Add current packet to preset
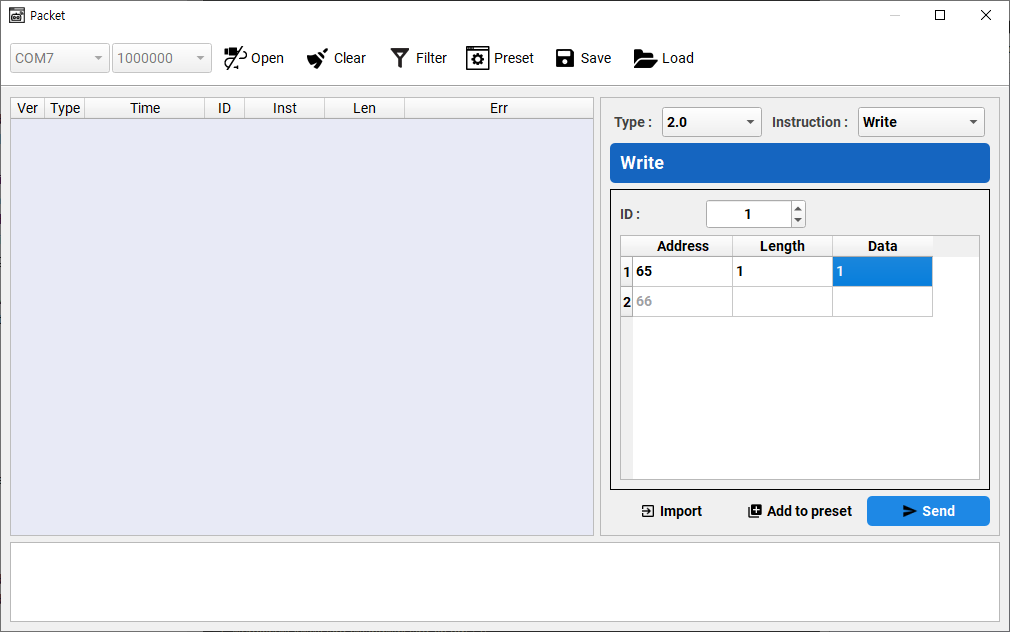 coord(799,511)
